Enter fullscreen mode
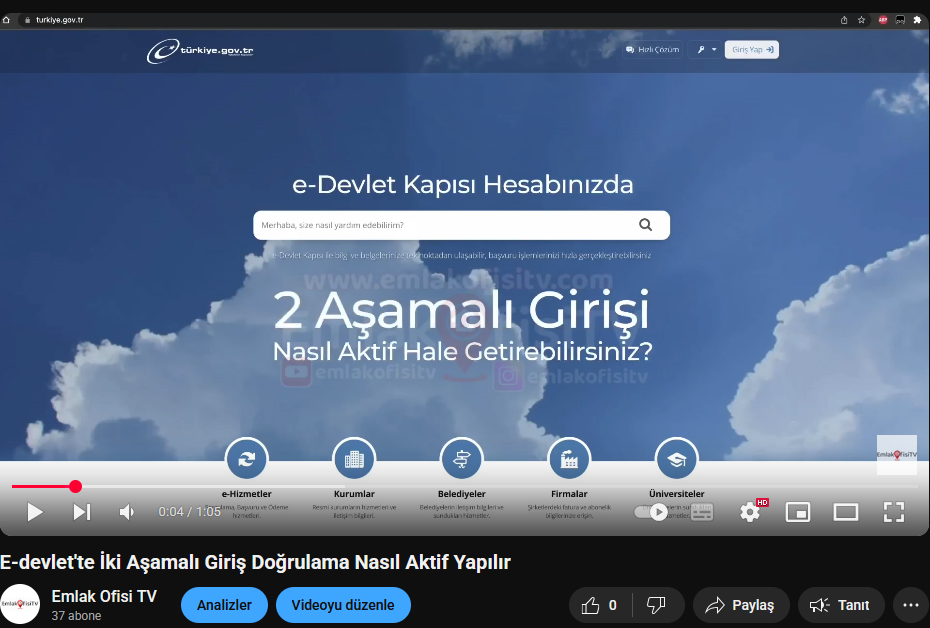This screenshot has height=628, width=930. click(894, 512)
